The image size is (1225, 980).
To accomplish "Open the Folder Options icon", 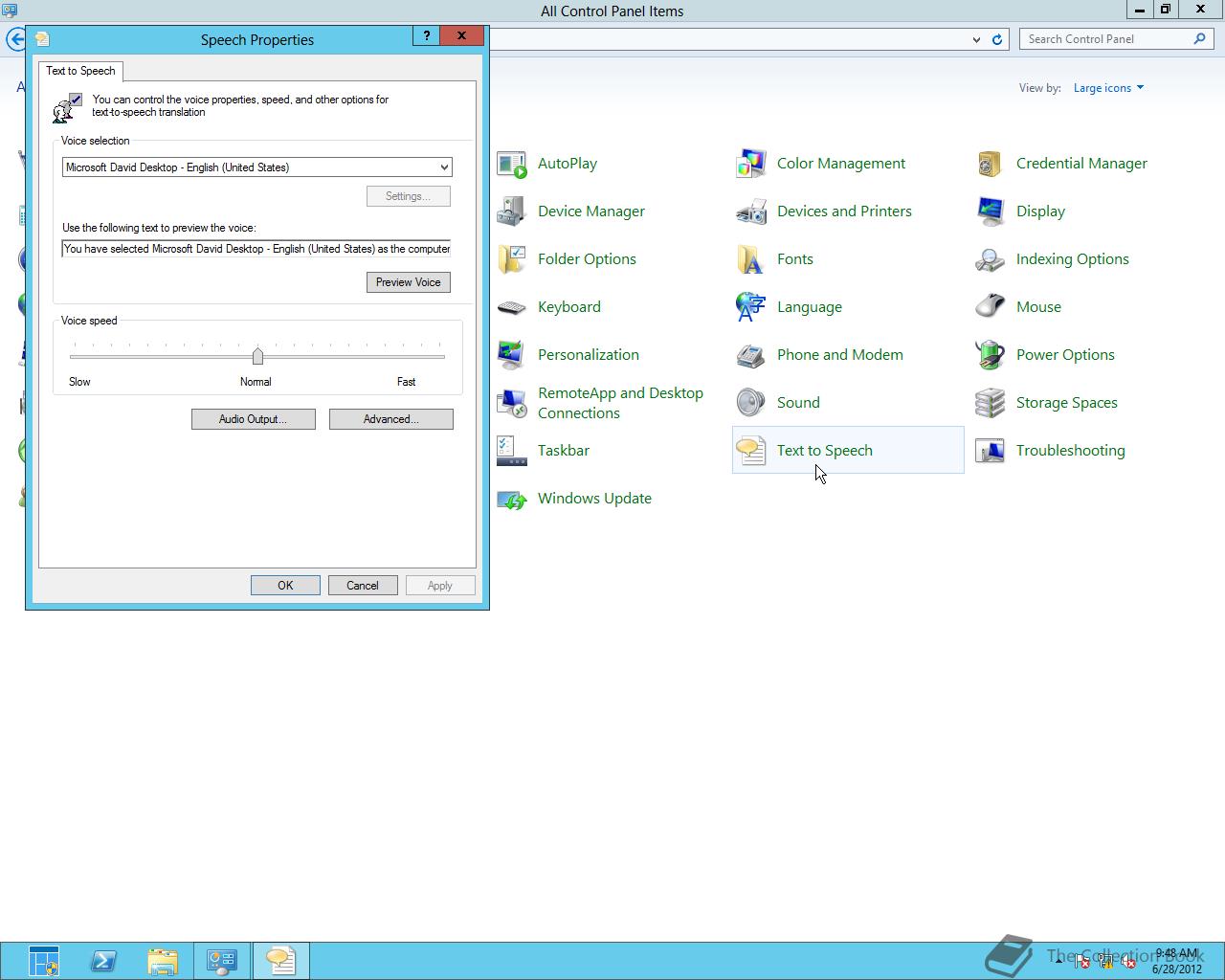I will click(x=512, y=259).
